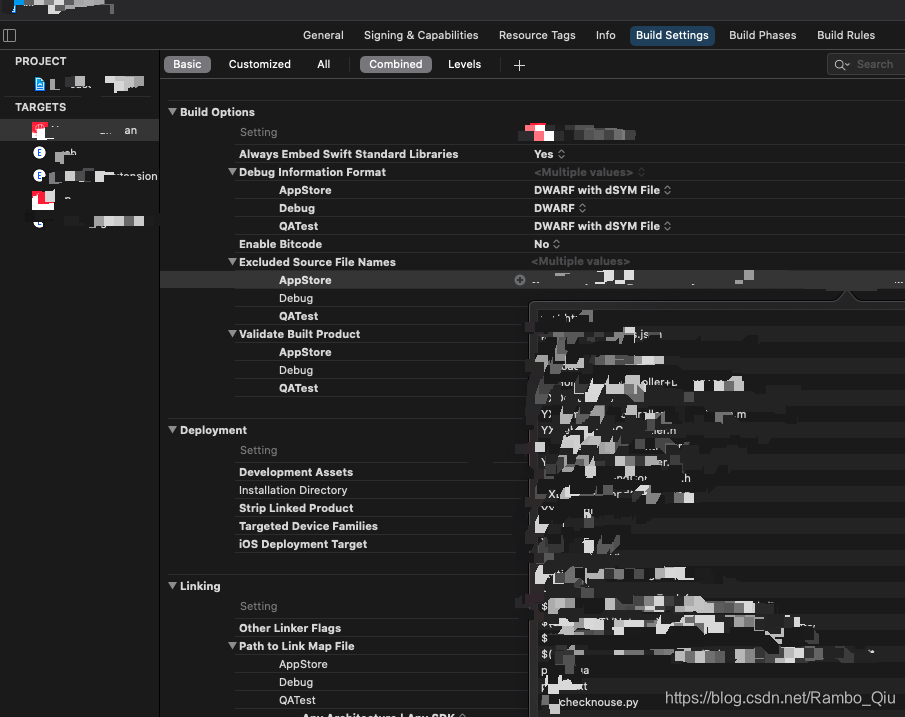Image resolution: width=905 pixels, height=717 pixels.
Task: Select the highlighted target ending in 'an'
Action: [x=80, y=130]
